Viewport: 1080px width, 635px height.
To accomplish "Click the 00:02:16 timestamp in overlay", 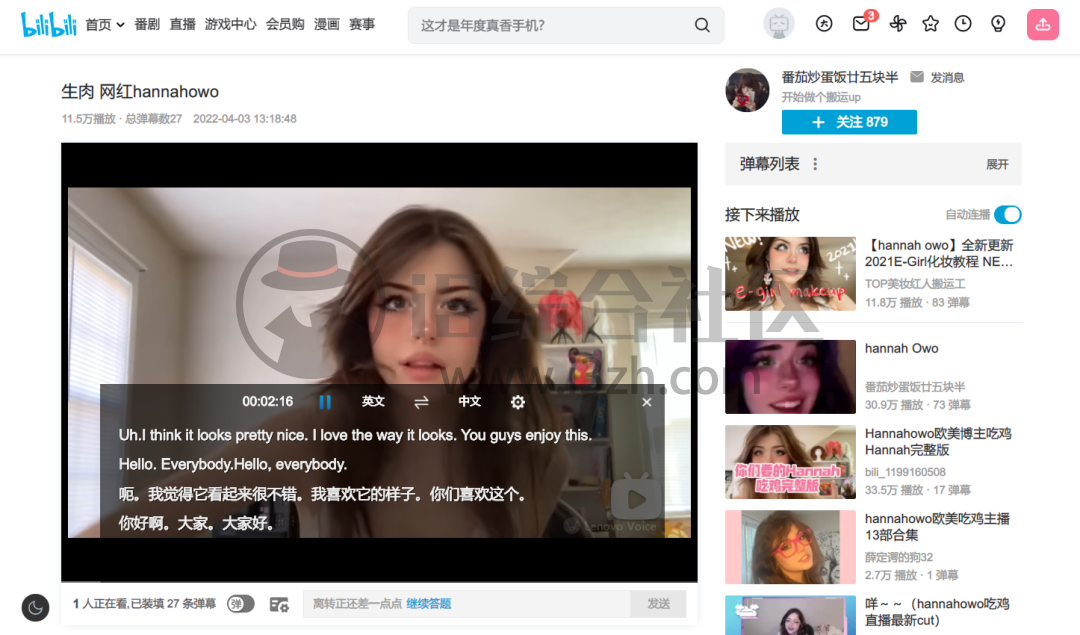I will [267, 402].
